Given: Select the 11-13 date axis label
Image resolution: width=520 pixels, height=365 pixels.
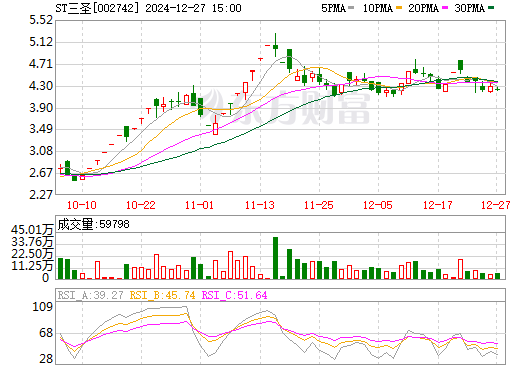Looking at the screenshot, I should [260, 205].
